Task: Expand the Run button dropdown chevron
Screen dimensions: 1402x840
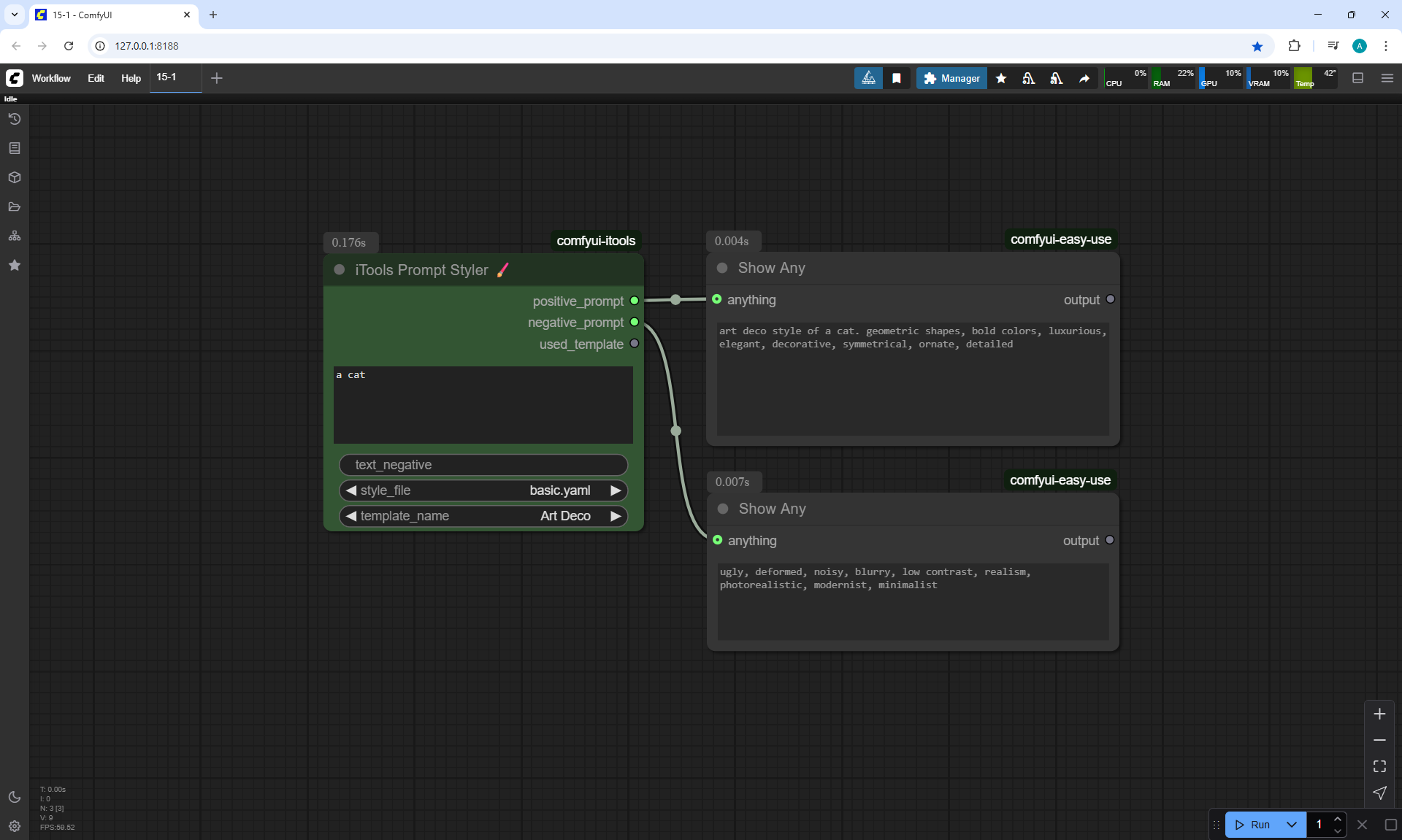Action: click(1291, 825)
